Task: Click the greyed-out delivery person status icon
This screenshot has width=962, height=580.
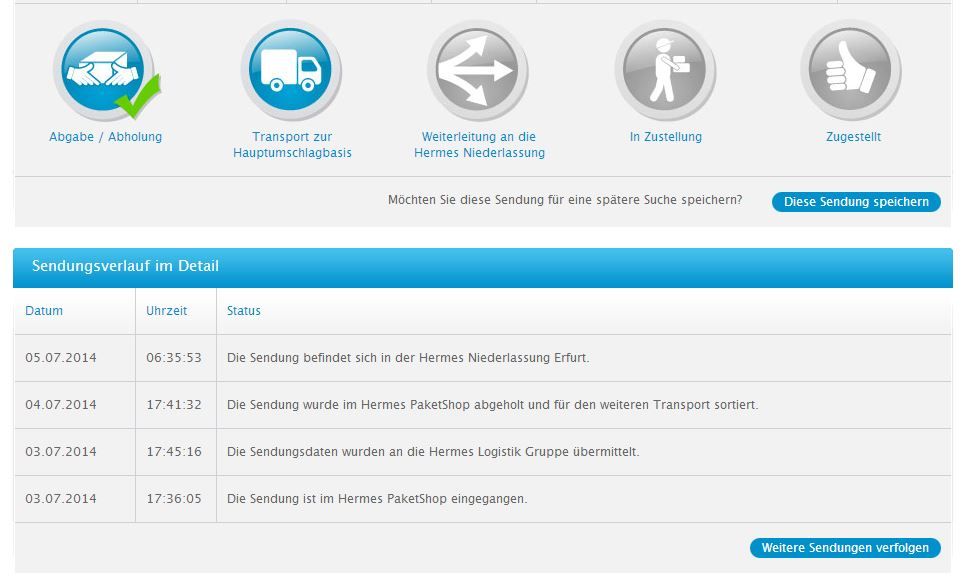Action: pos(665,70)
